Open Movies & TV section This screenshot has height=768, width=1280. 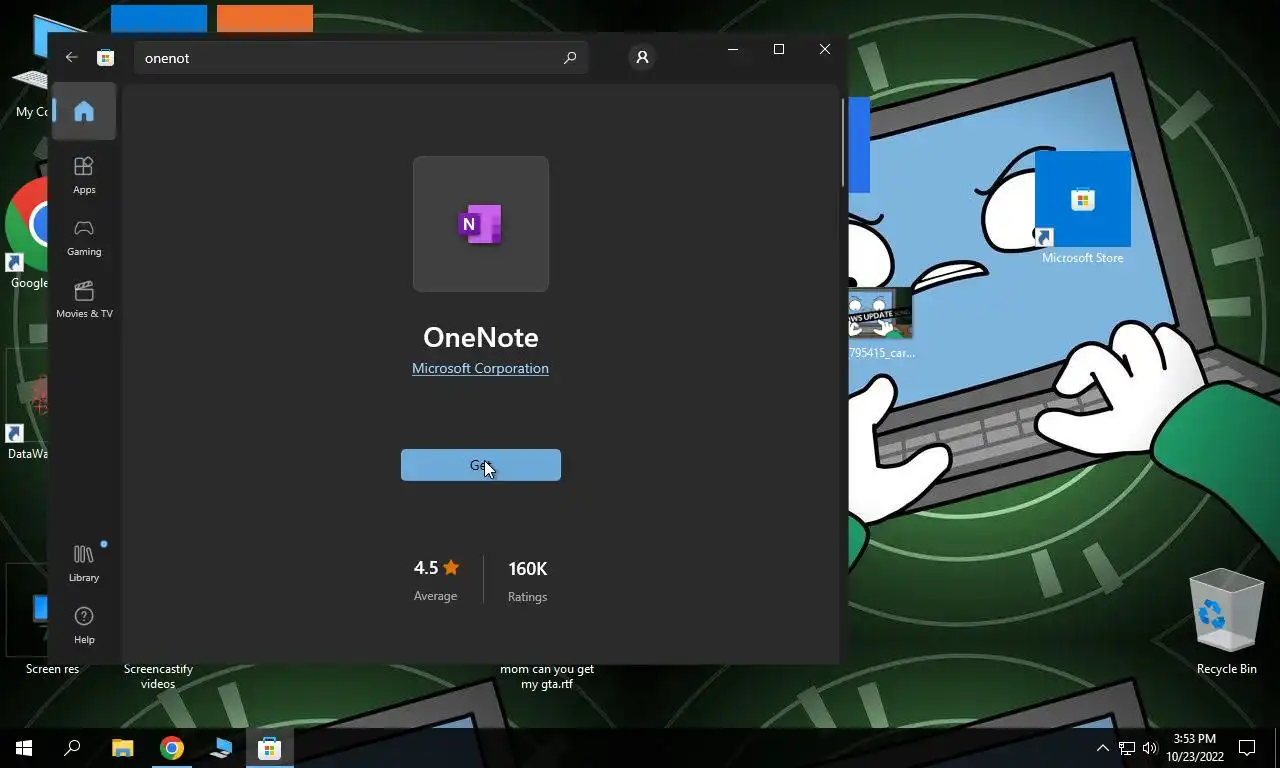tap(84, 300)
